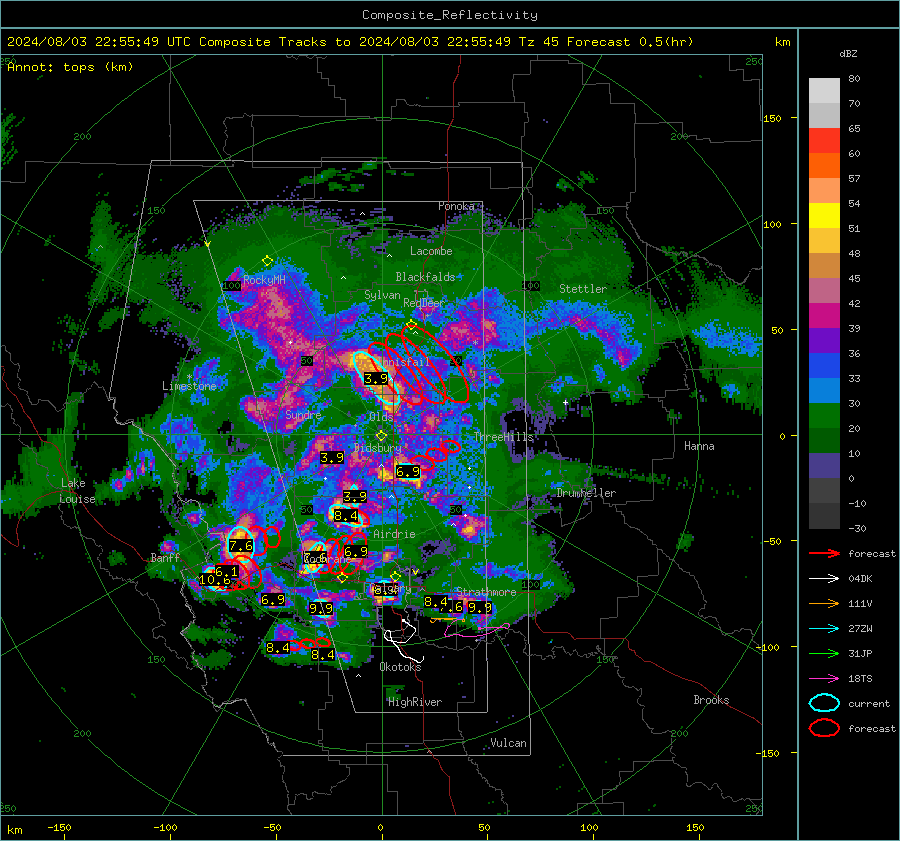
Task: Click the orange 60-57 dBZ color swatch
Action: click(x=824, y=166)
